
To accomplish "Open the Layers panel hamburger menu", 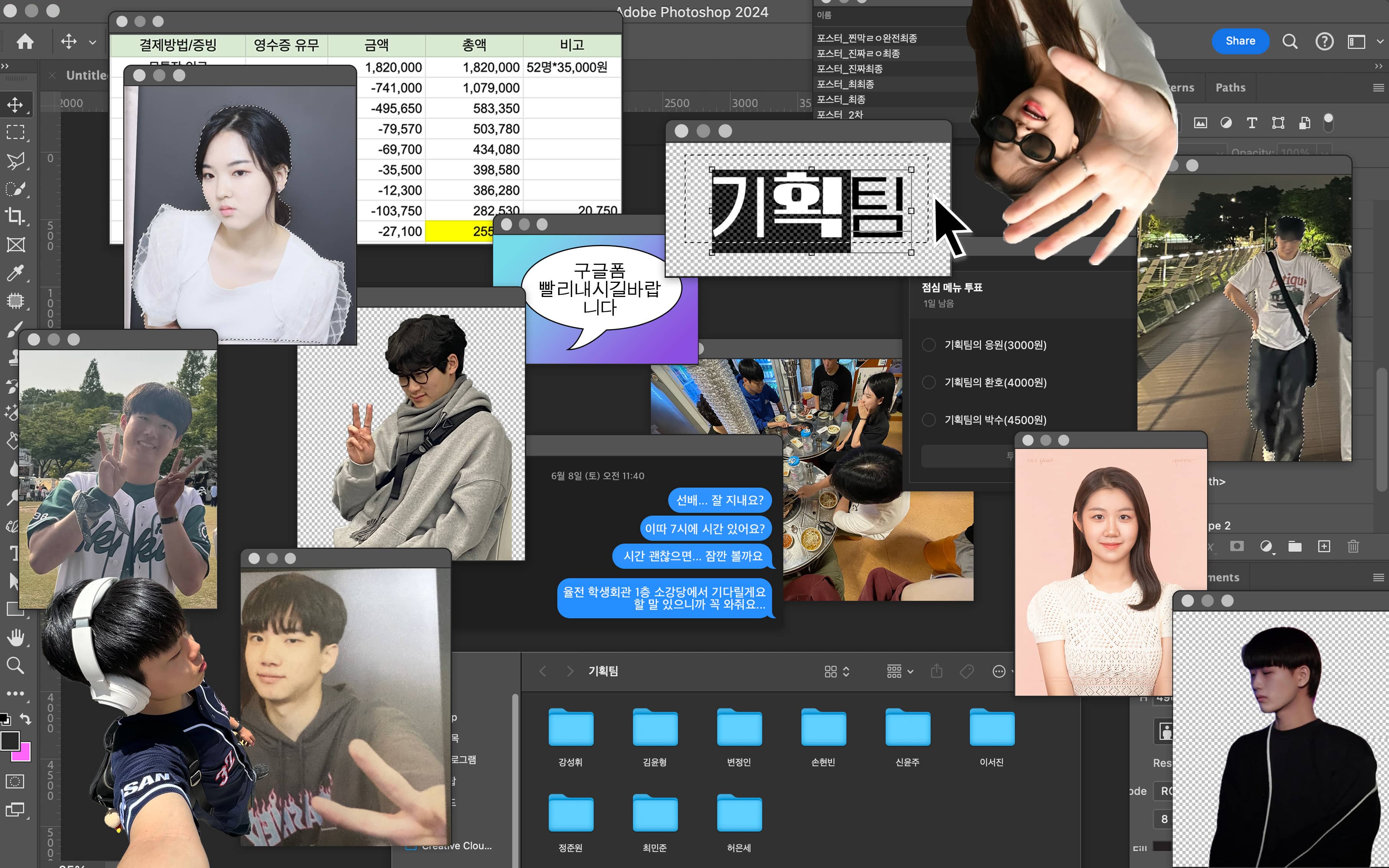I will [1378, 88].
